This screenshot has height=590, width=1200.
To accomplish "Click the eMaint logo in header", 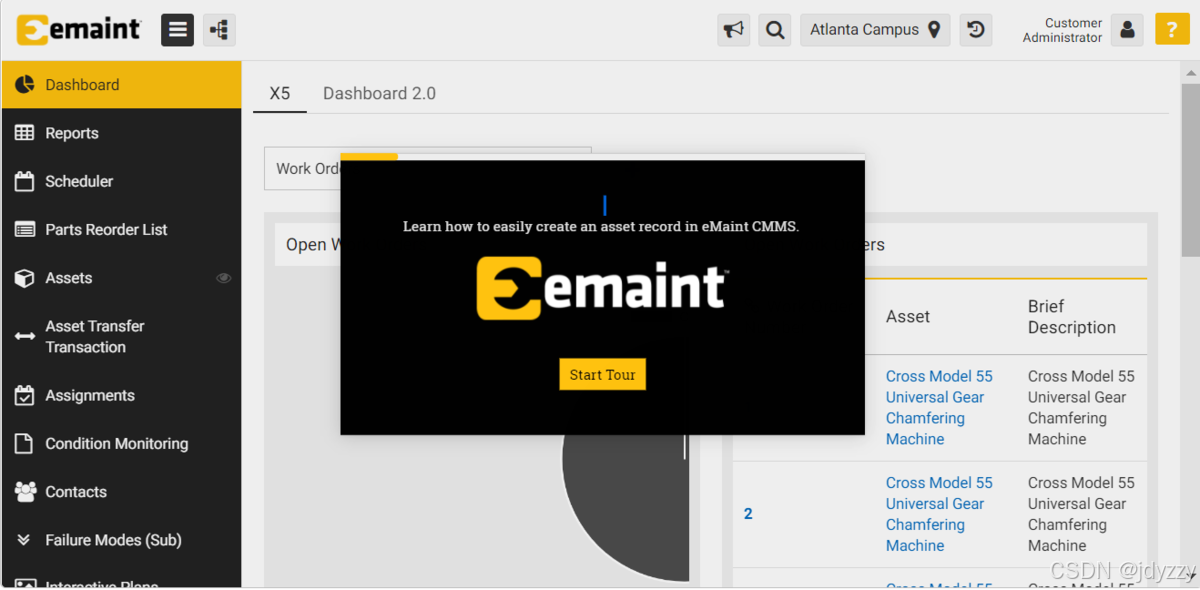I will click(x=79, y=29).
